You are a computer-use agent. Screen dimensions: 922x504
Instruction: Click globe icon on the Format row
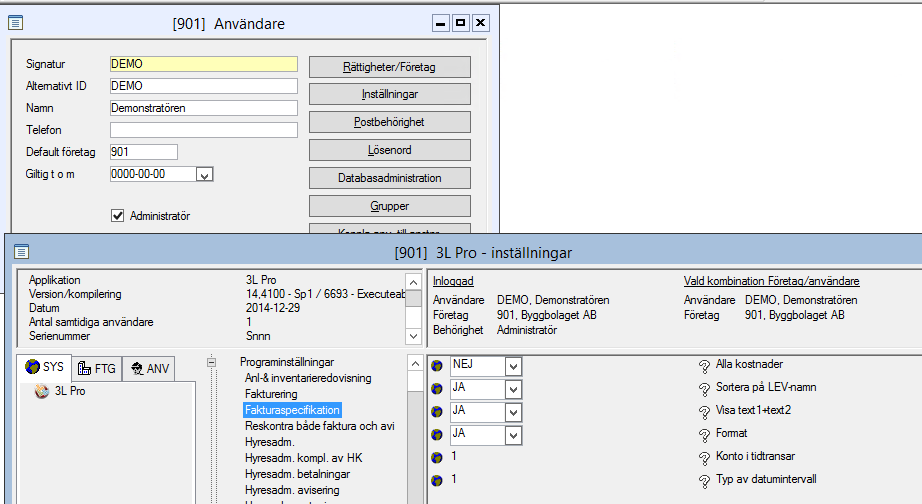[x=436, y=434]
